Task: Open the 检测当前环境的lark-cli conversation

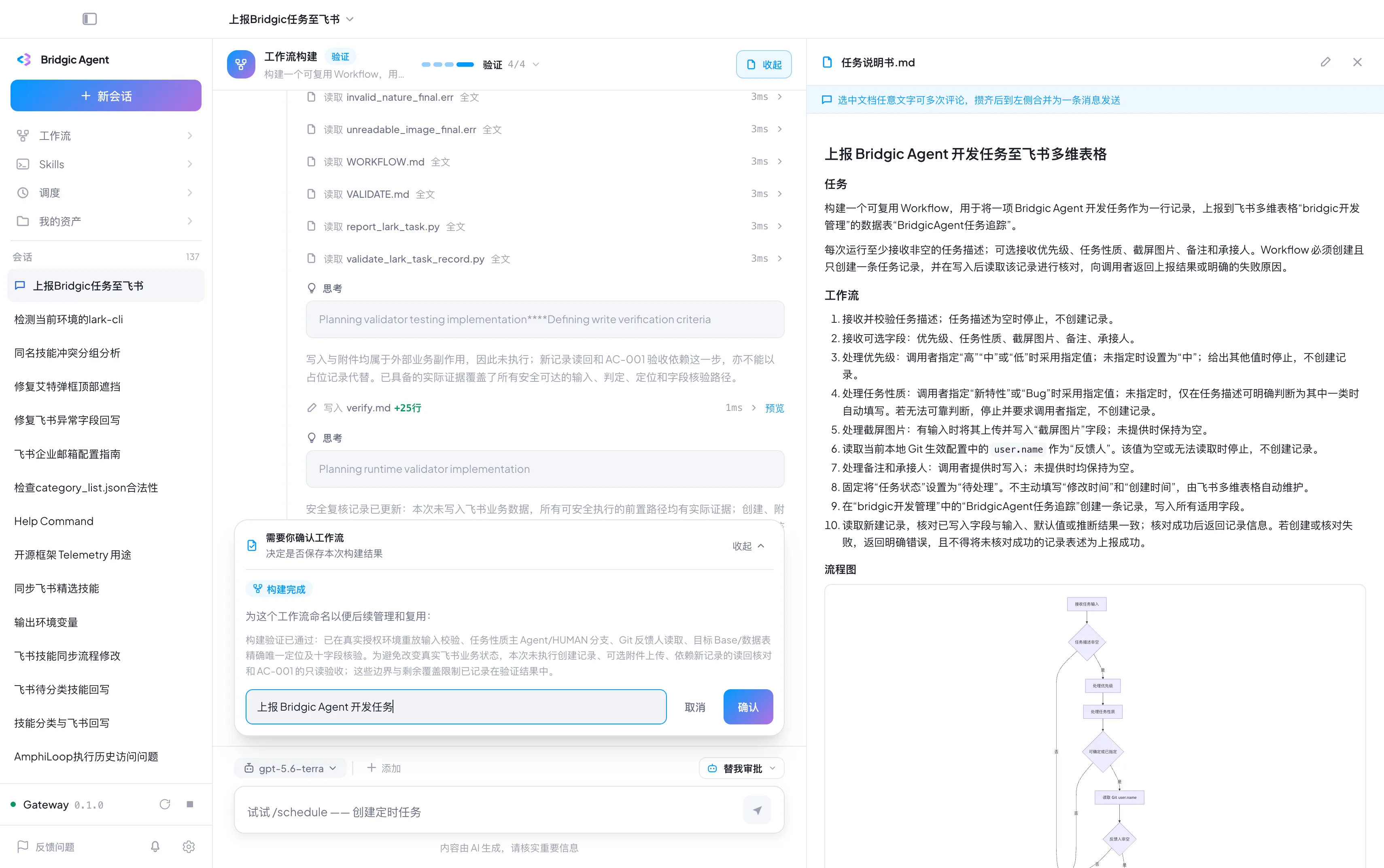Action: pos(106,319)
